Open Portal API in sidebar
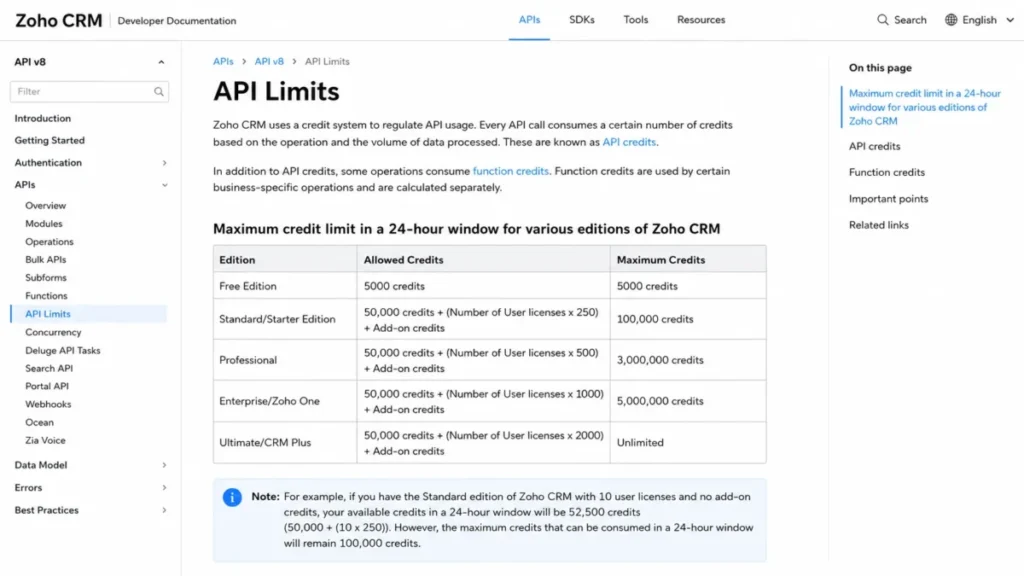Image resolution: width=1024 pixels, height=576 pixels. click(x=47, y=386)
